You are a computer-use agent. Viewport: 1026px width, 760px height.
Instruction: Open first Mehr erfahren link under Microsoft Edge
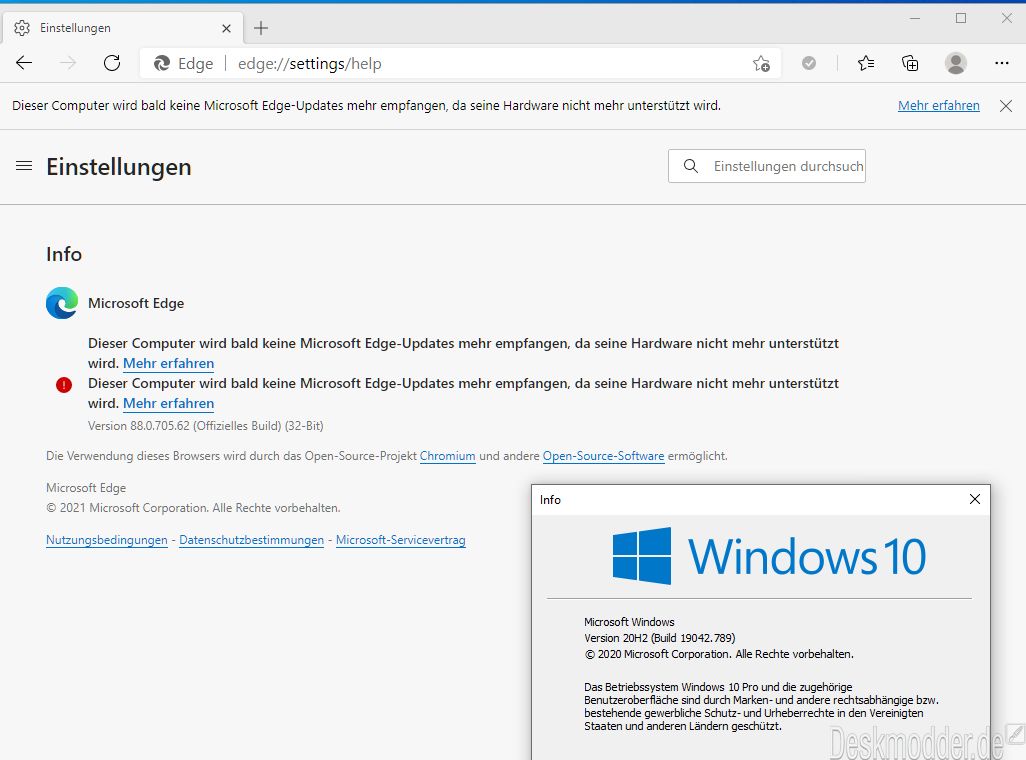pyautogui.click(x=169, y=363)
